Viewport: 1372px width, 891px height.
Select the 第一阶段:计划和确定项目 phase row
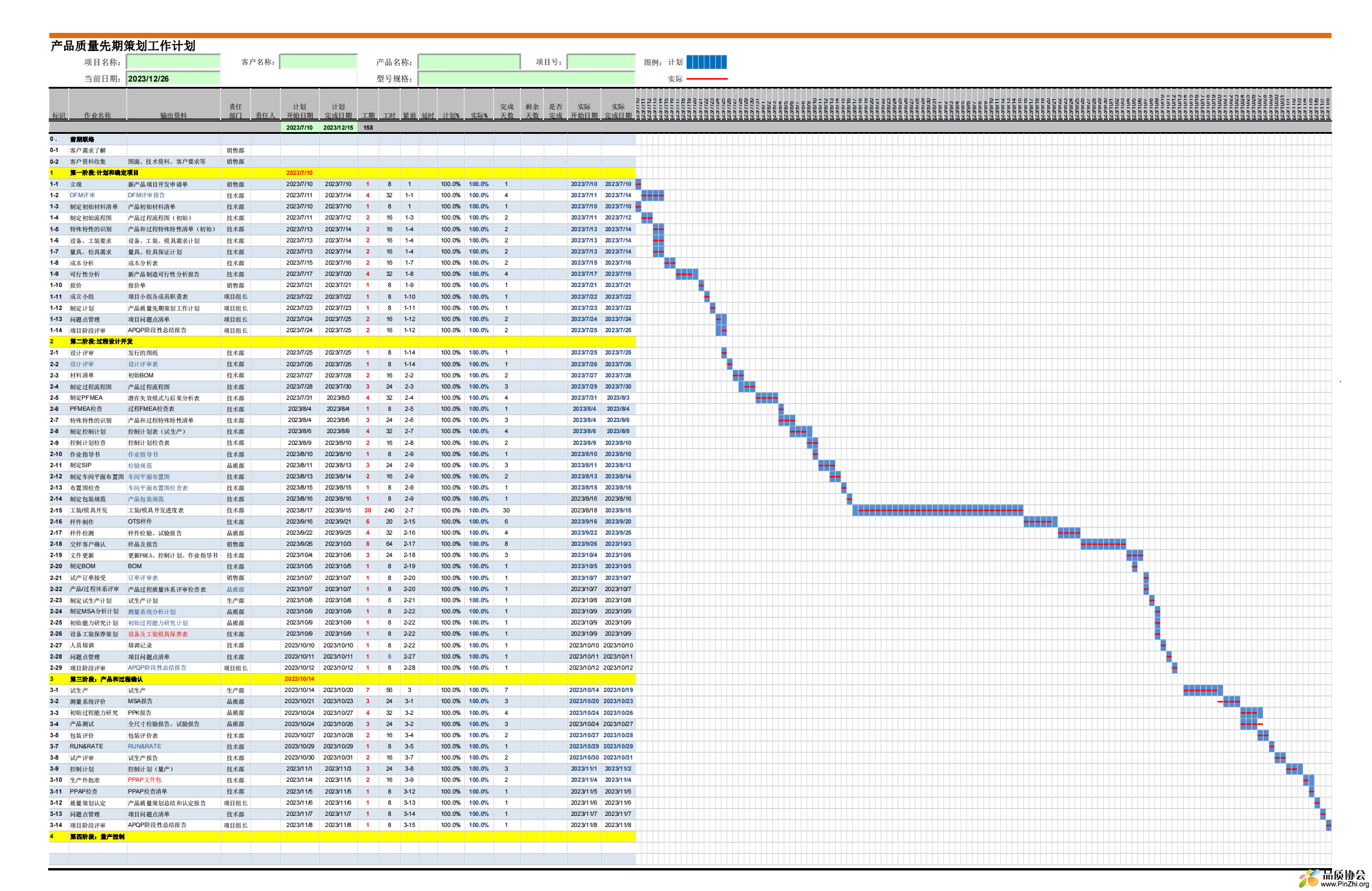tap(342, 173)
